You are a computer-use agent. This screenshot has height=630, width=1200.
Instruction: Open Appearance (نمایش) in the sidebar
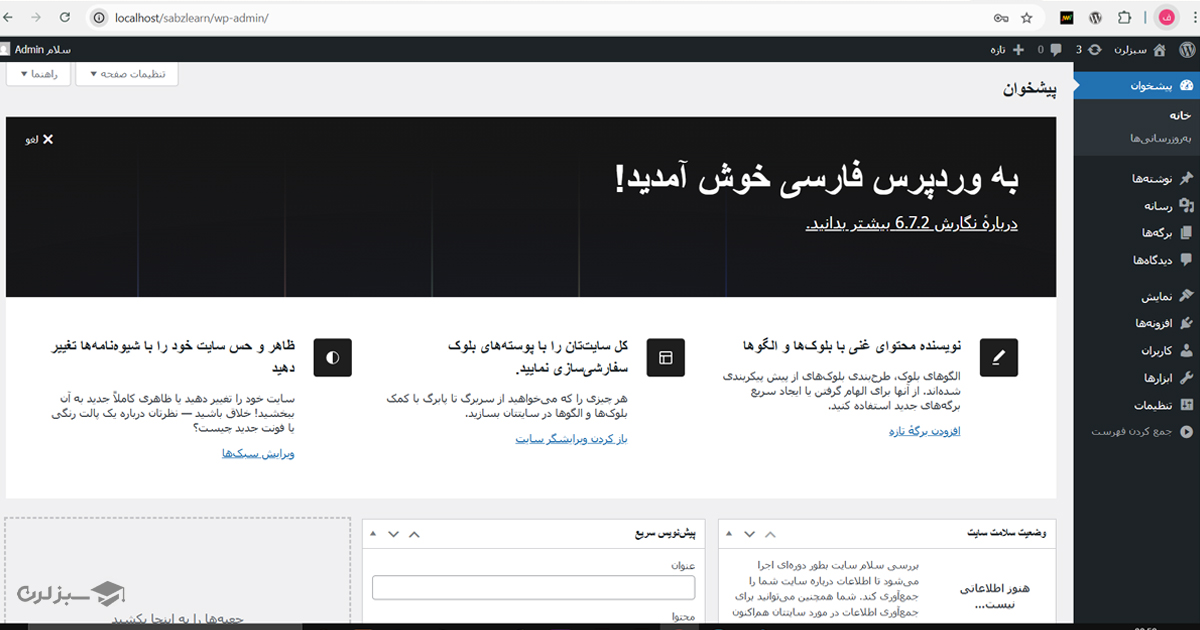pyautogui.click(x=1155, y=295)
